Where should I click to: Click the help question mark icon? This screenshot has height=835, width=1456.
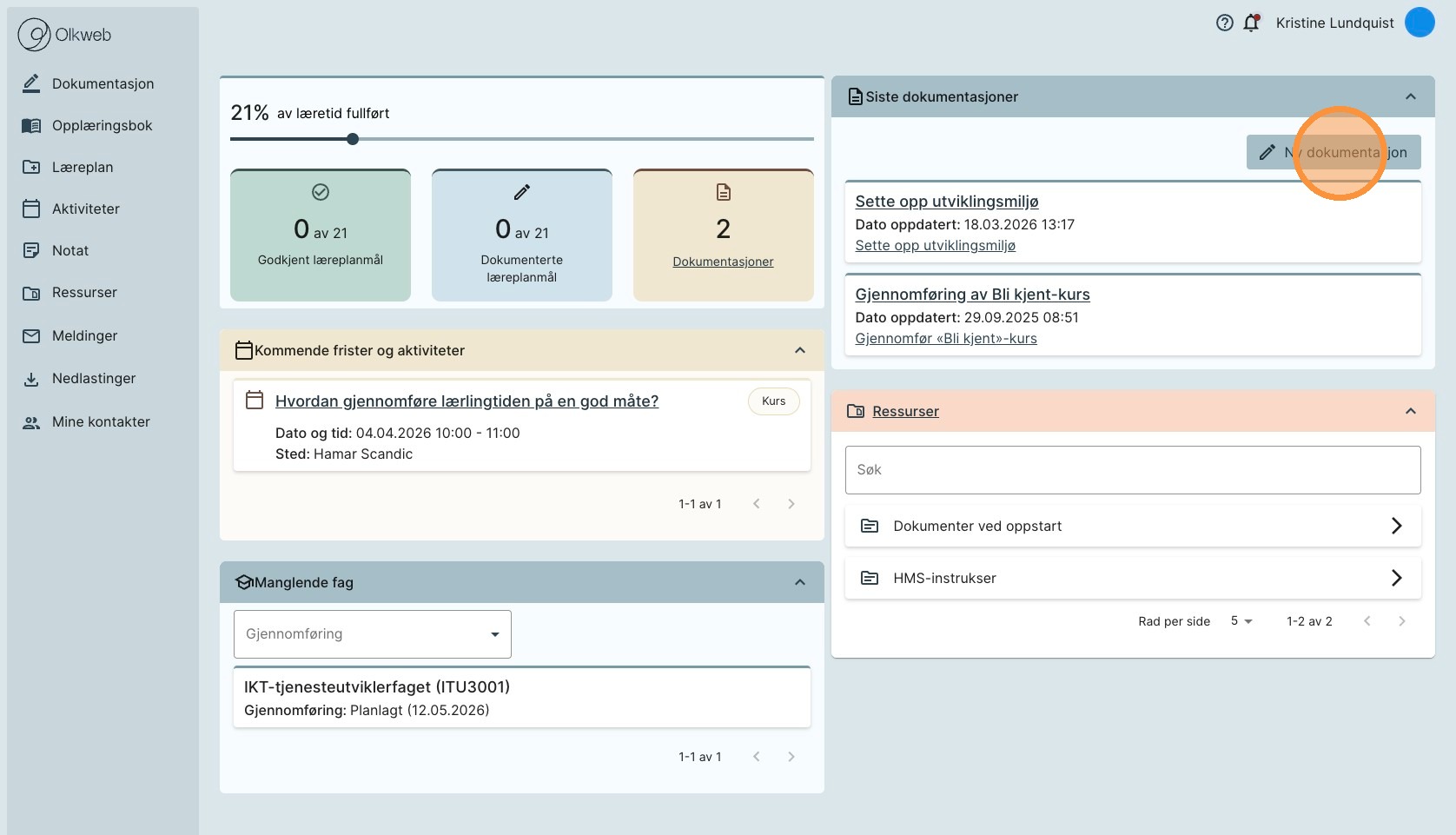click(1224, 23)
